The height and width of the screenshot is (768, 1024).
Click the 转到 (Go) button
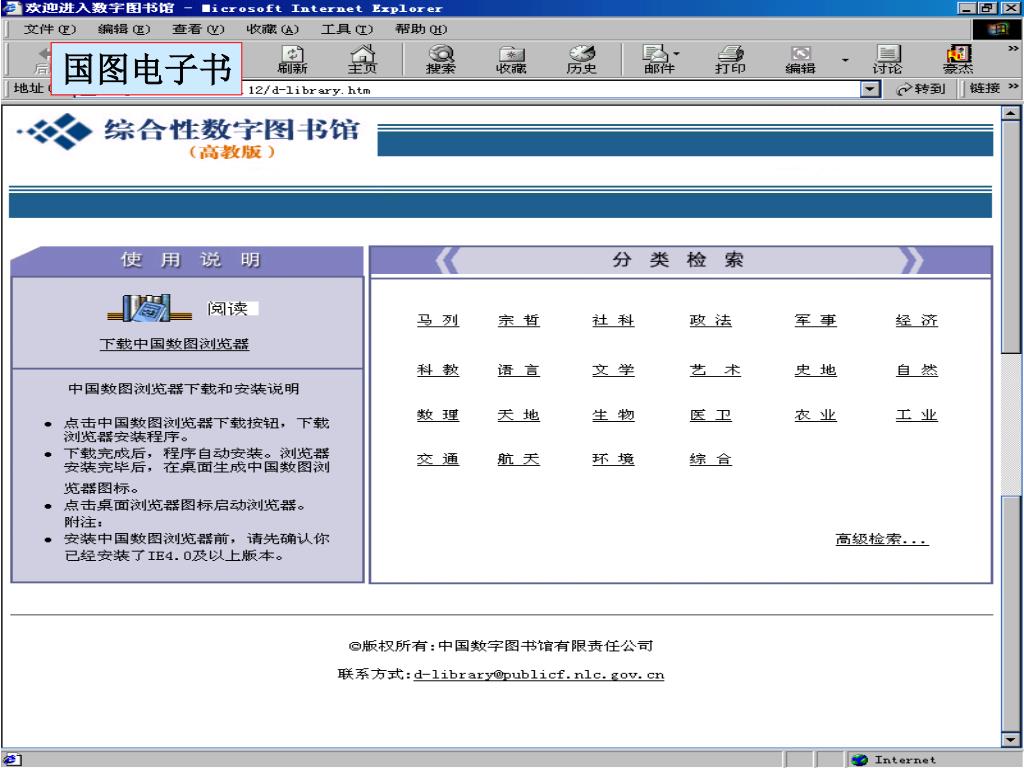(921, 89)
